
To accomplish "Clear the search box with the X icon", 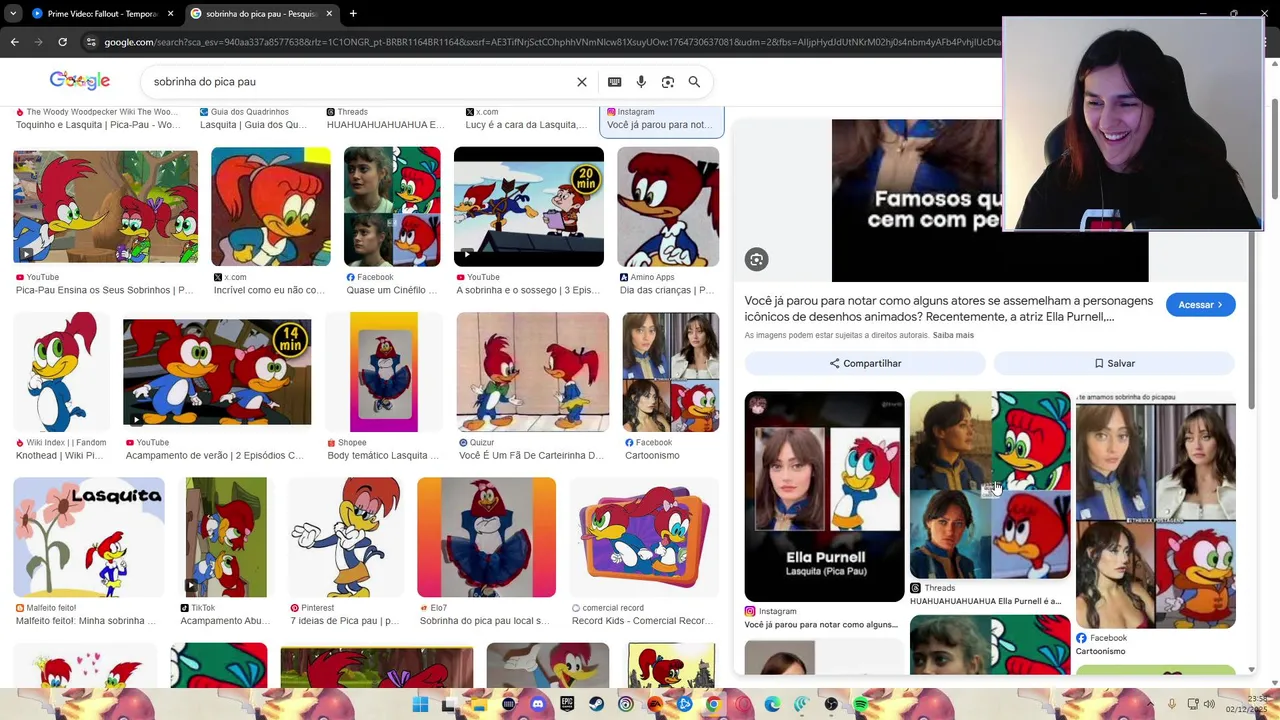I will point(582,82).
